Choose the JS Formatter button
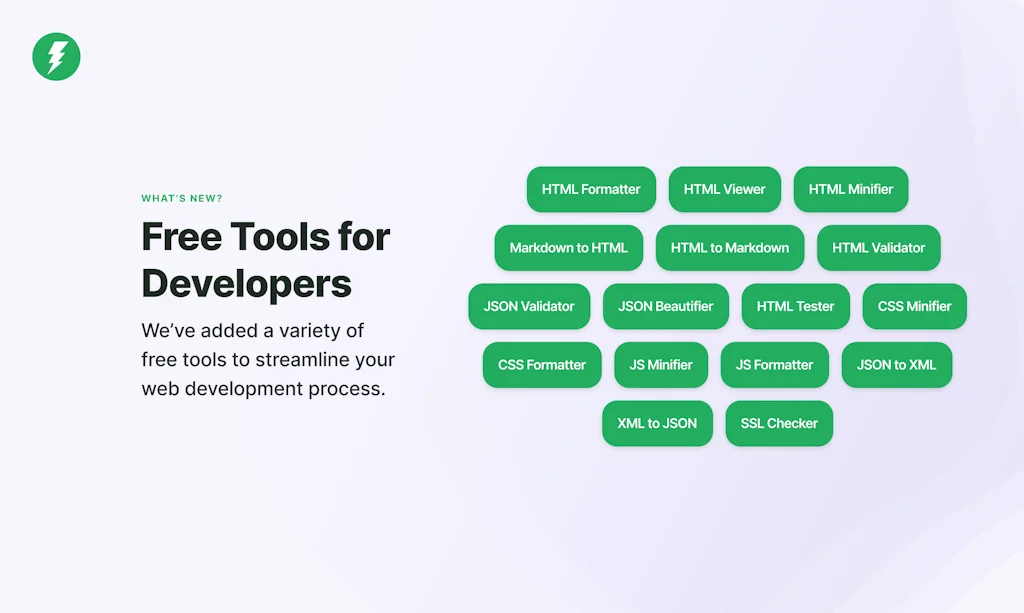 click(x=775, y=365)
